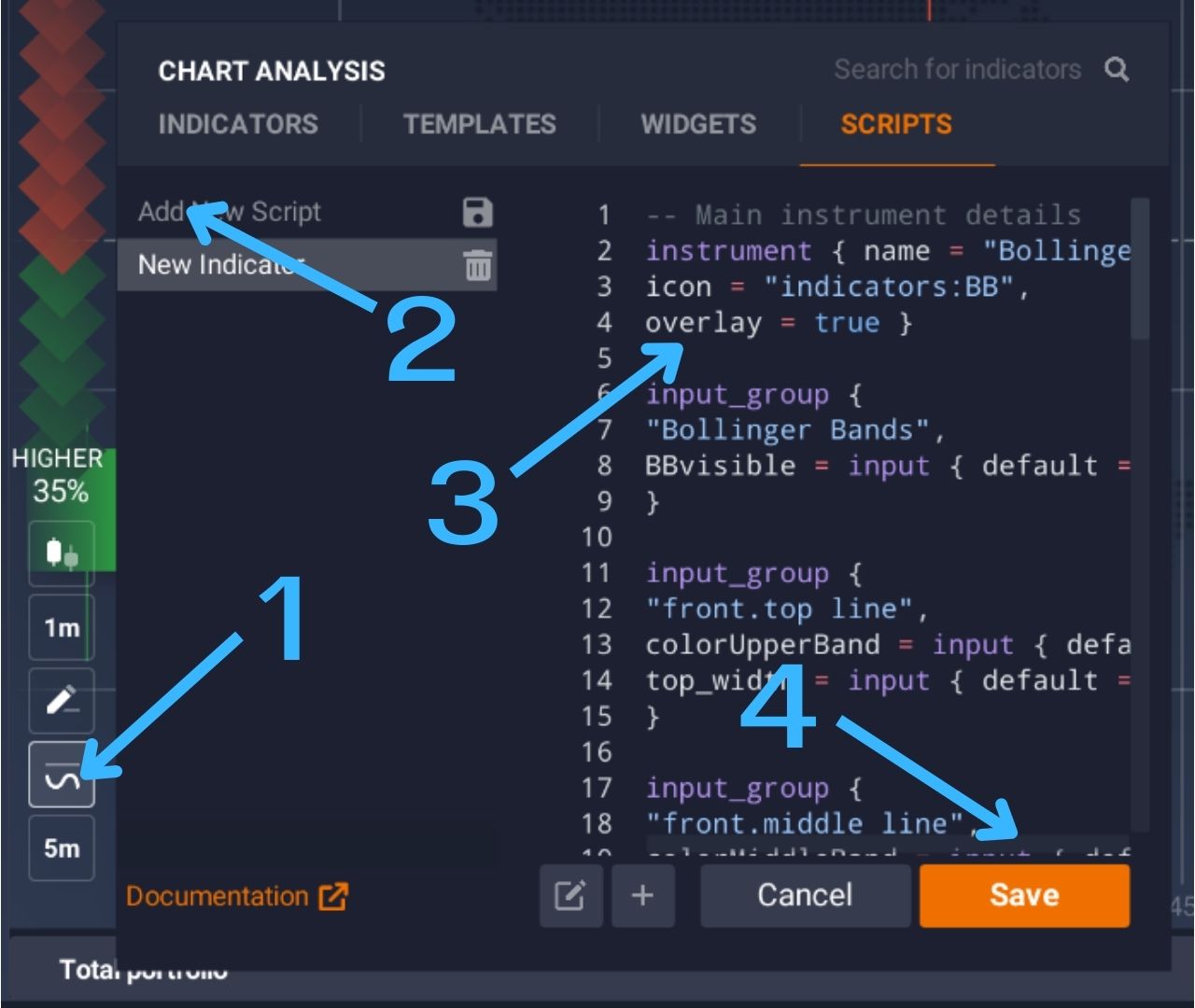This screenshot has width=1195, height=1008.
Task: Switch to the Indicators tab
Action: coord(238,124)
